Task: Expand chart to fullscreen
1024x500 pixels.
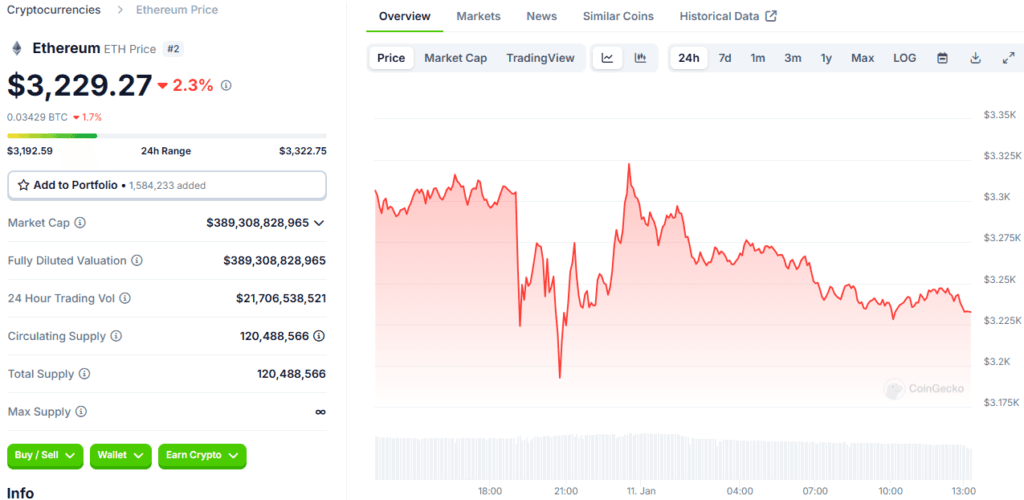Action: click(x=1008, y=58)
